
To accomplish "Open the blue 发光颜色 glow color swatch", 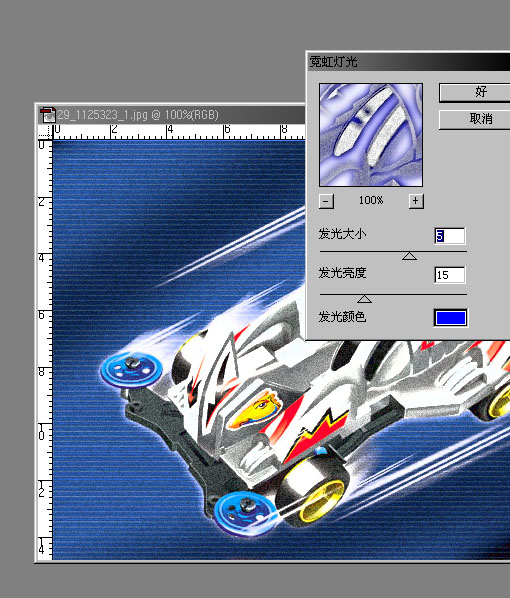I will pos(450,318).
